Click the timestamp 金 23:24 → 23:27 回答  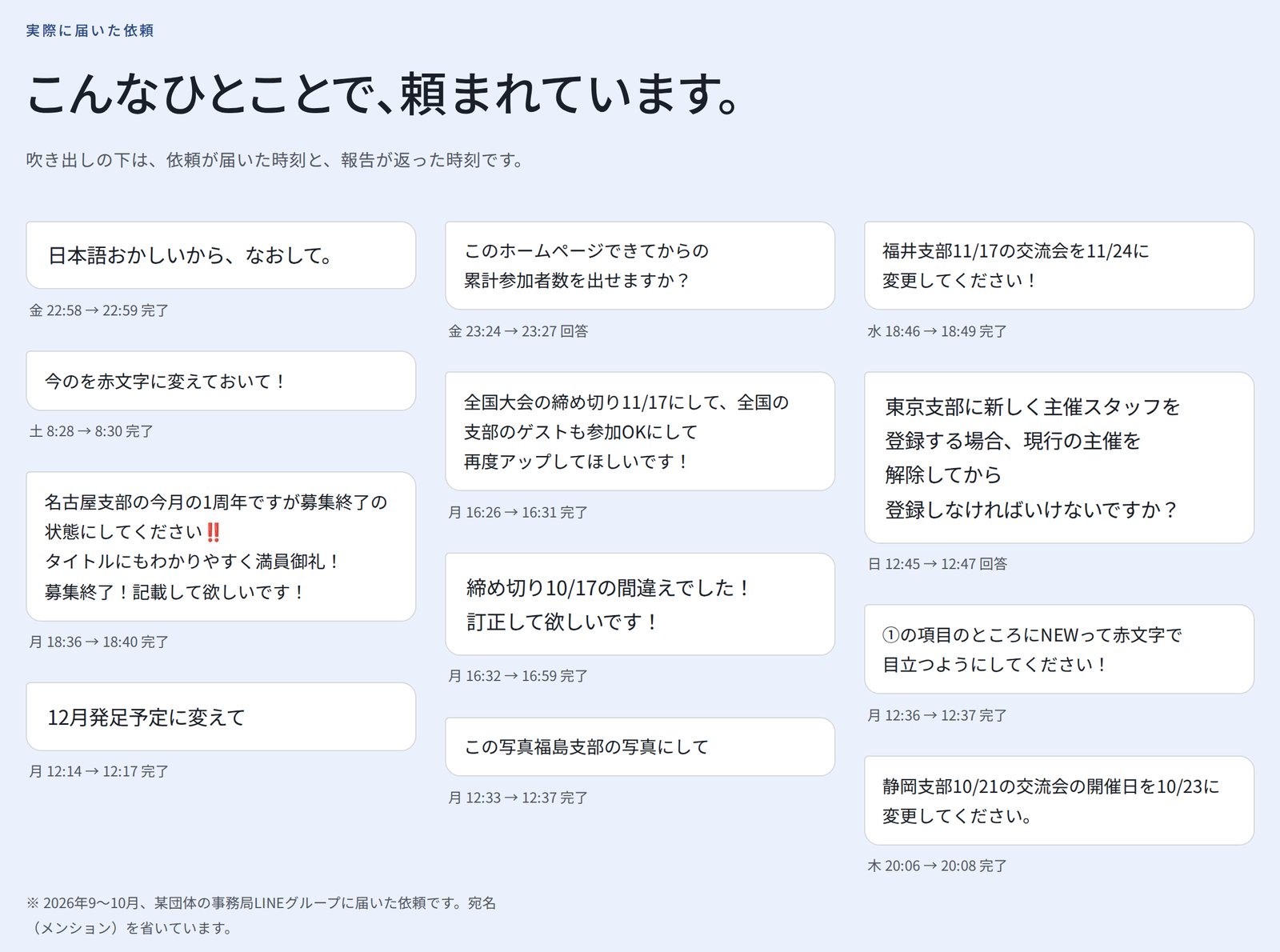pyautogui.click(x=518, y=331)
